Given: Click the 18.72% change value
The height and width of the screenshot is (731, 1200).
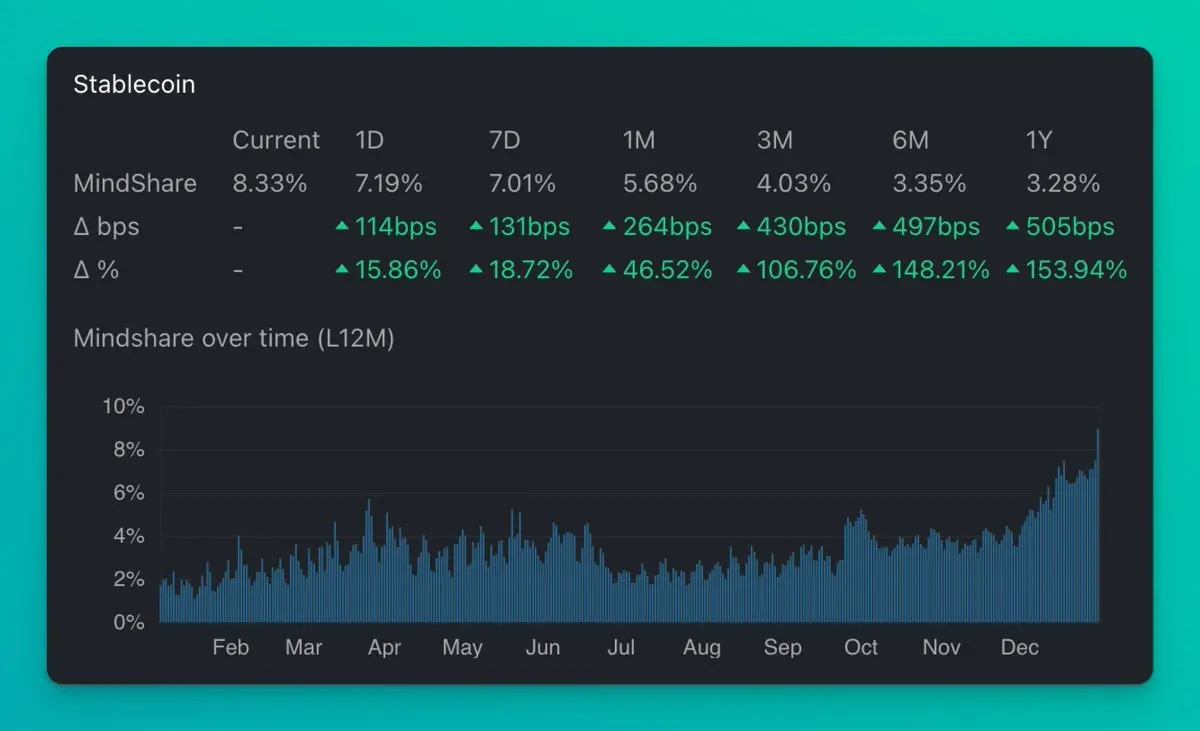Looking at the screenshot, I should click(x=531, y=270).
